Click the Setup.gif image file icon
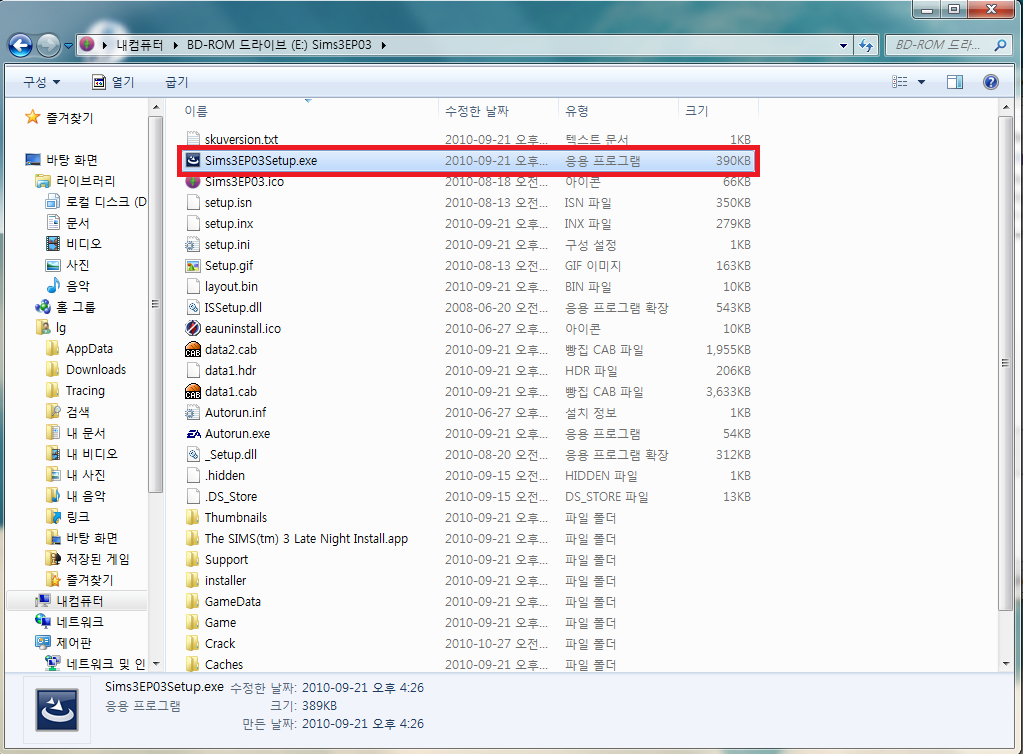 192,265
